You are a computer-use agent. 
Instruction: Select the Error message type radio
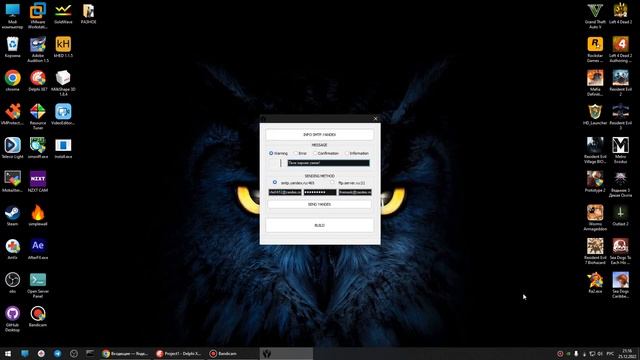tap(296, 153)
